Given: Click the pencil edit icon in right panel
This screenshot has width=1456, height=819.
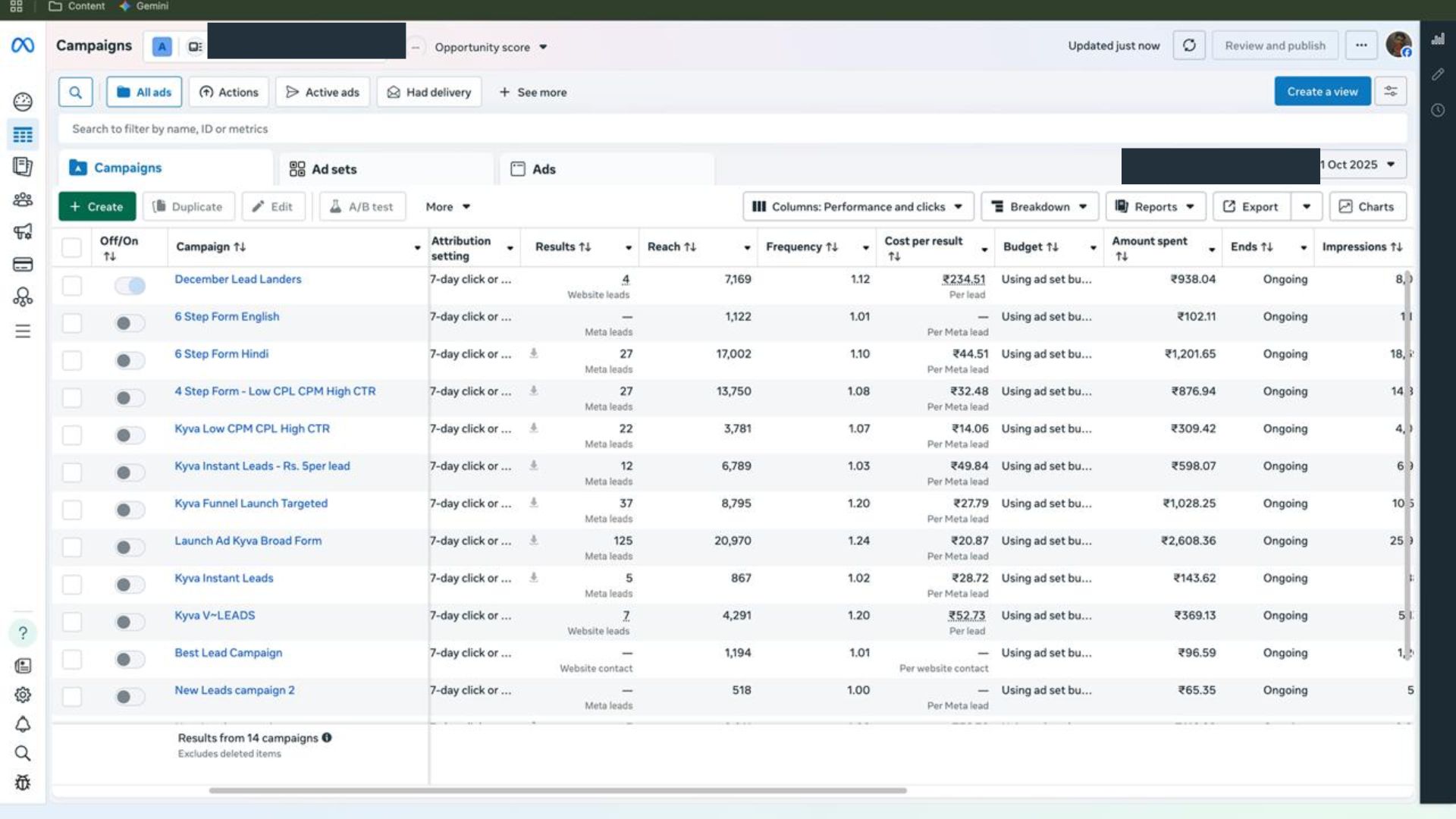Looking at the screenshot, I should click(x=1437, y=75).
